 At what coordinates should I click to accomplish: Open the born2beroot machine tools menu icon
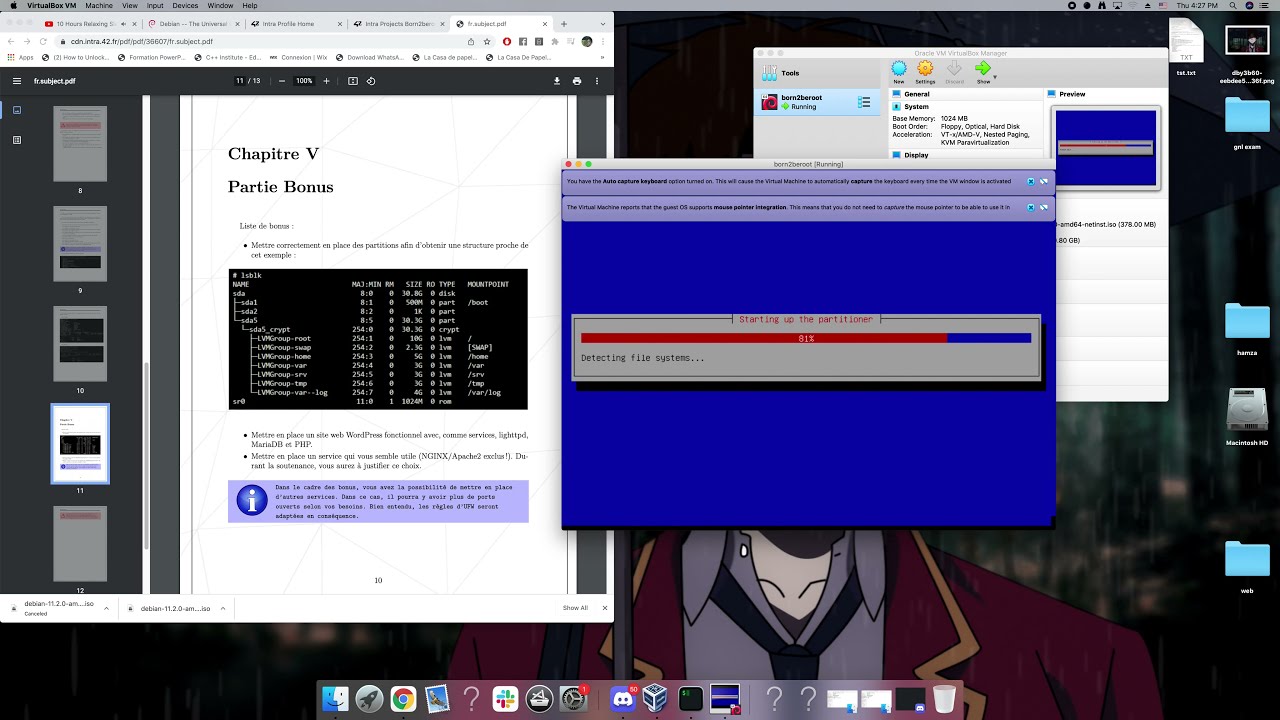(865, 102)
